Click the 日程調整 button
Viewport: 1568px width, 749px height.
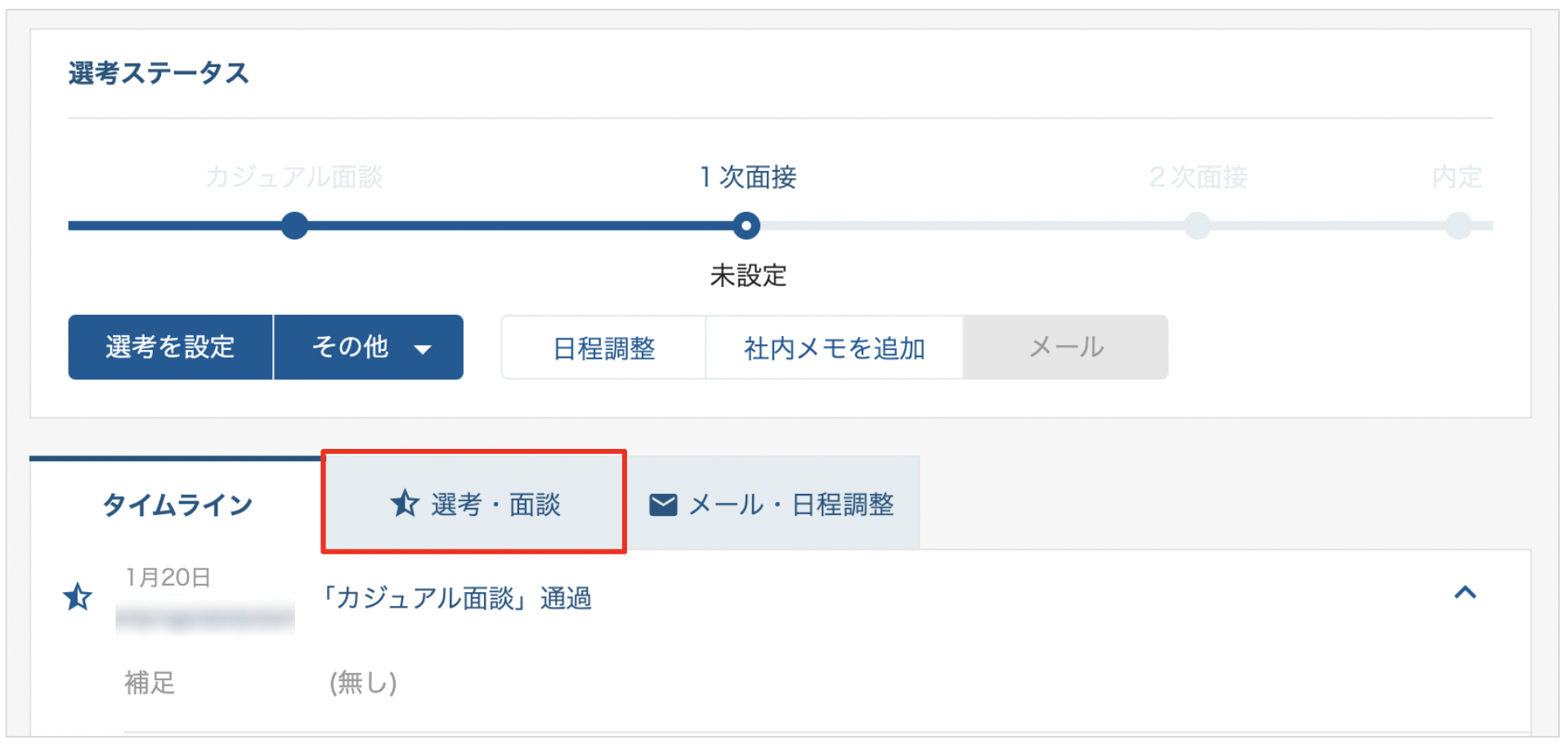tap(604, 348)
